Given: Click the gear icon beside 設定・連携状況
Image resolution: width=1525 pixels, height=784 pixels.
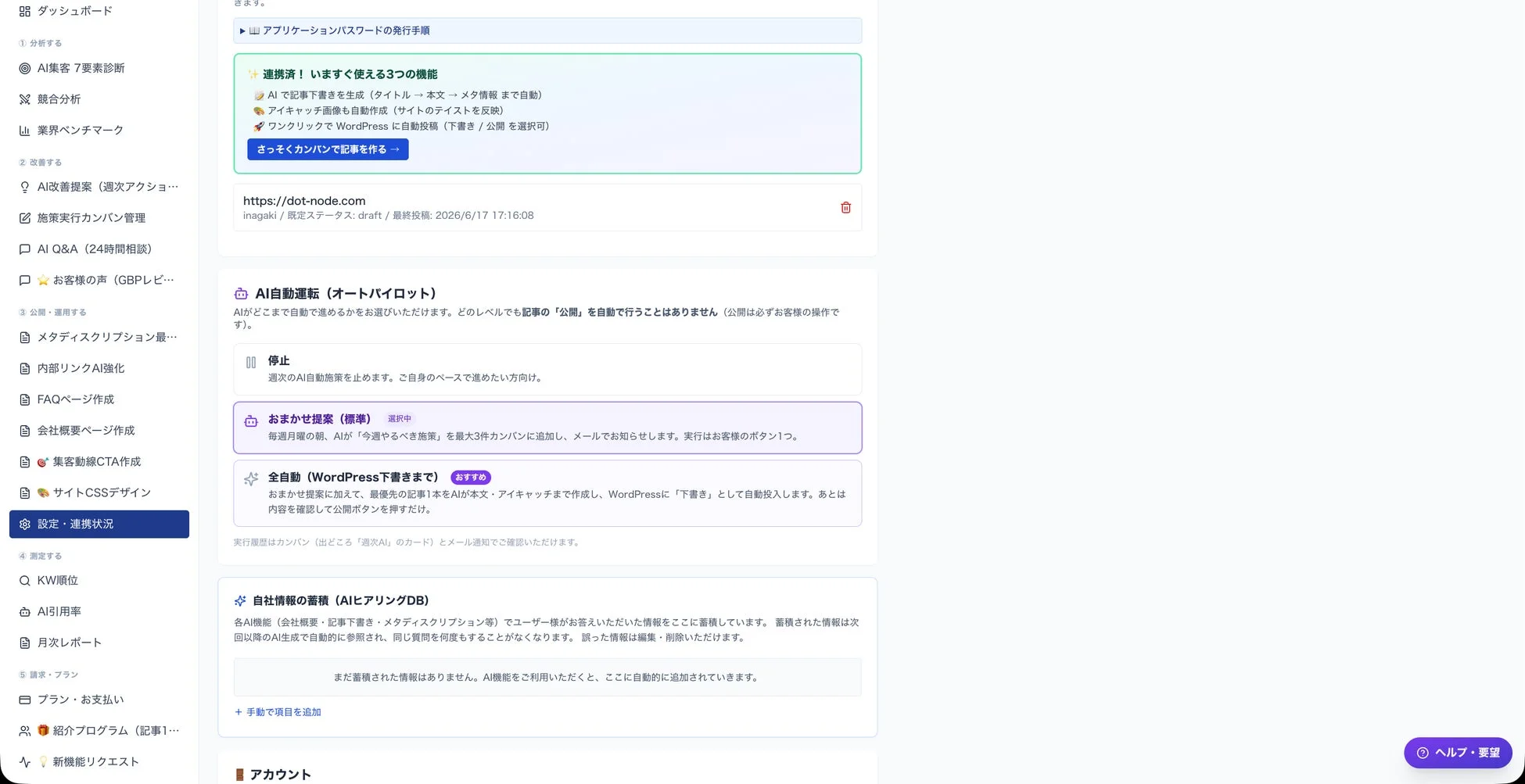Looking at the screenshot, I should click(x=25, y=524).
